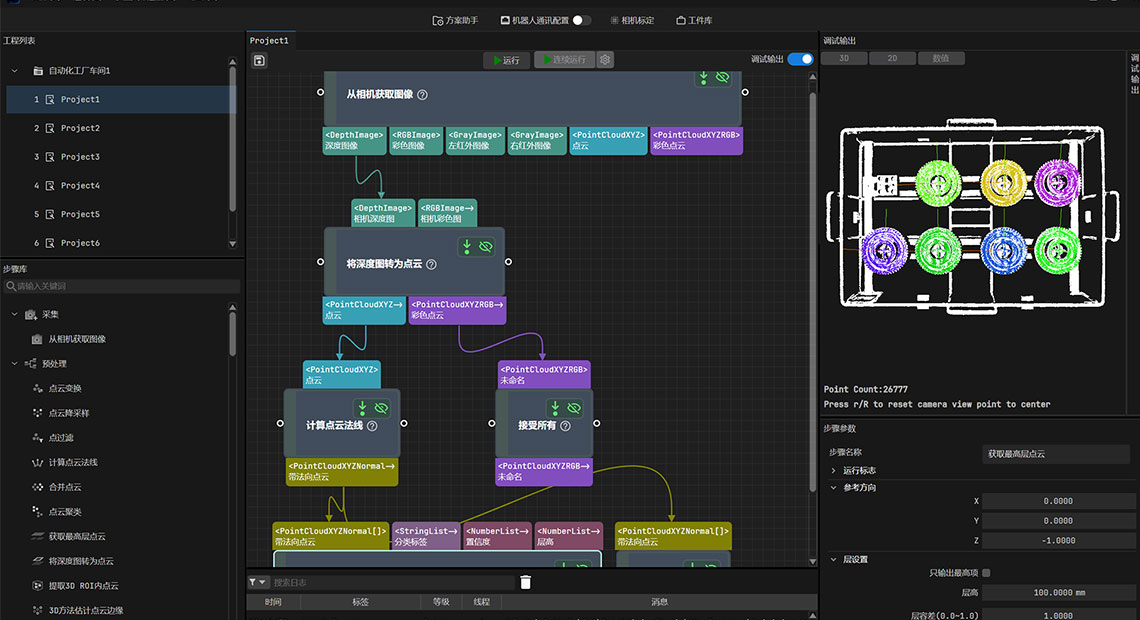Image resolution: width=1140 pixels, height=620 pixels.
Task: Select the 点云变换 step icon
Action: pos(38,388)
